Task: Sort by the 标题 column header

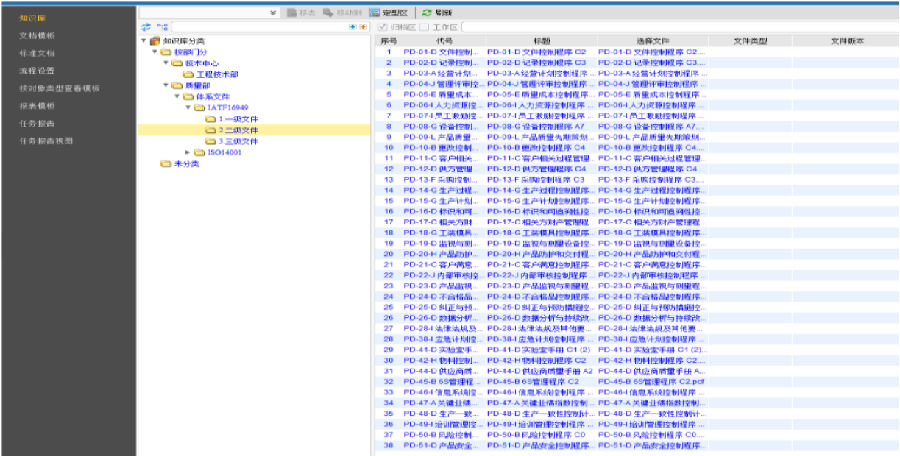Action: 542,40
